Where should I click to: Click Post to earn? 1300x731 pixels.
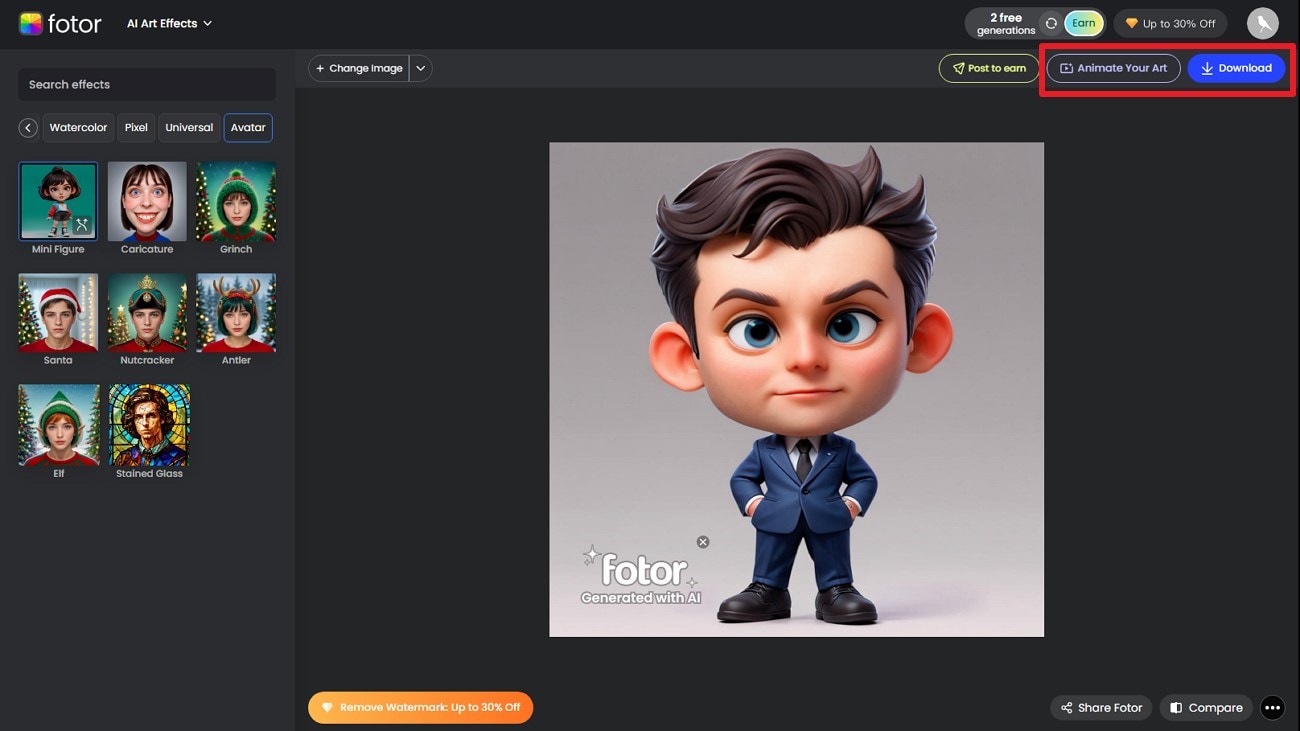(989, 68)
